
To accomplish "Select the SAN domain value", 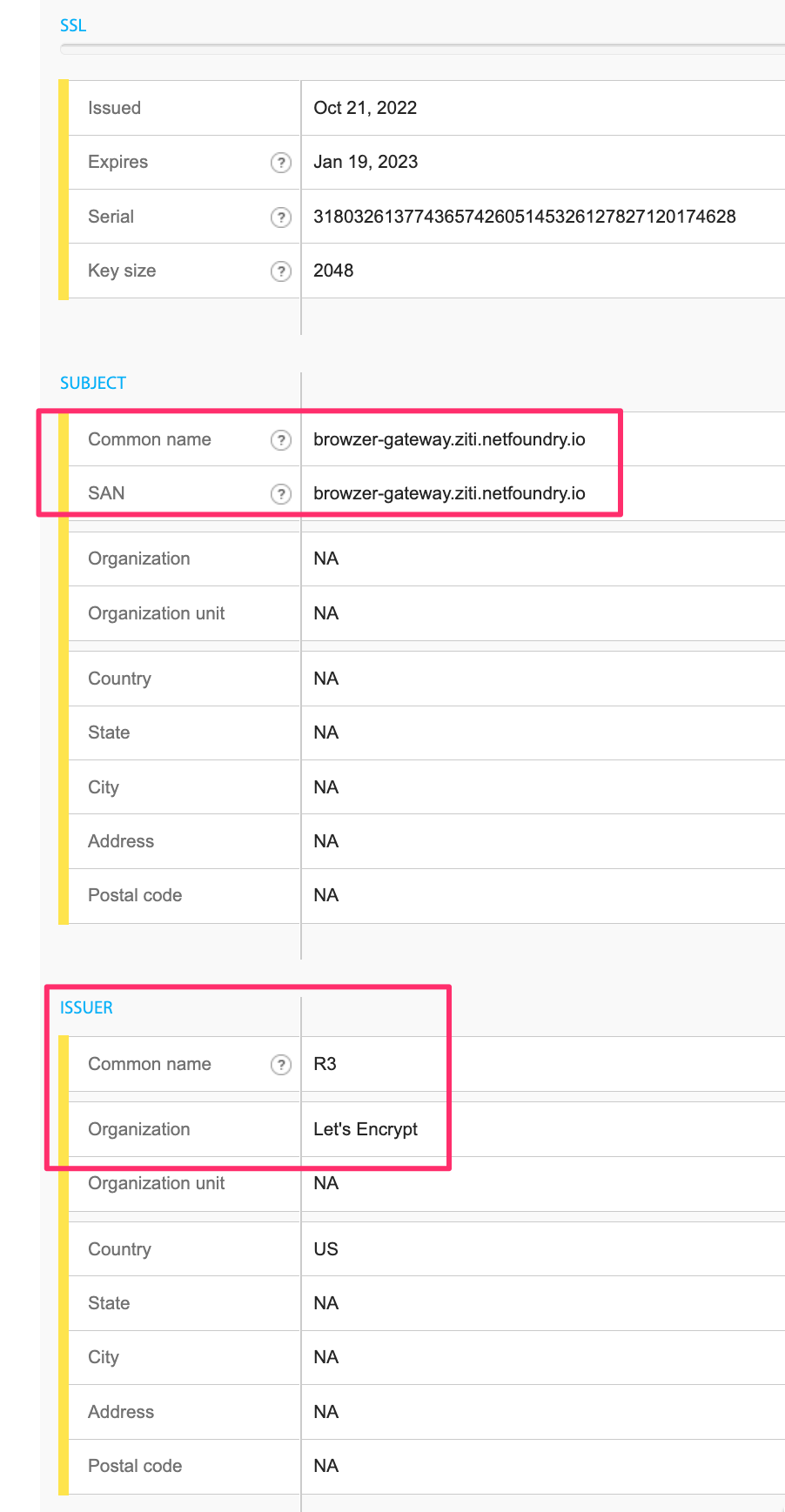I will (x=449, y=493).
